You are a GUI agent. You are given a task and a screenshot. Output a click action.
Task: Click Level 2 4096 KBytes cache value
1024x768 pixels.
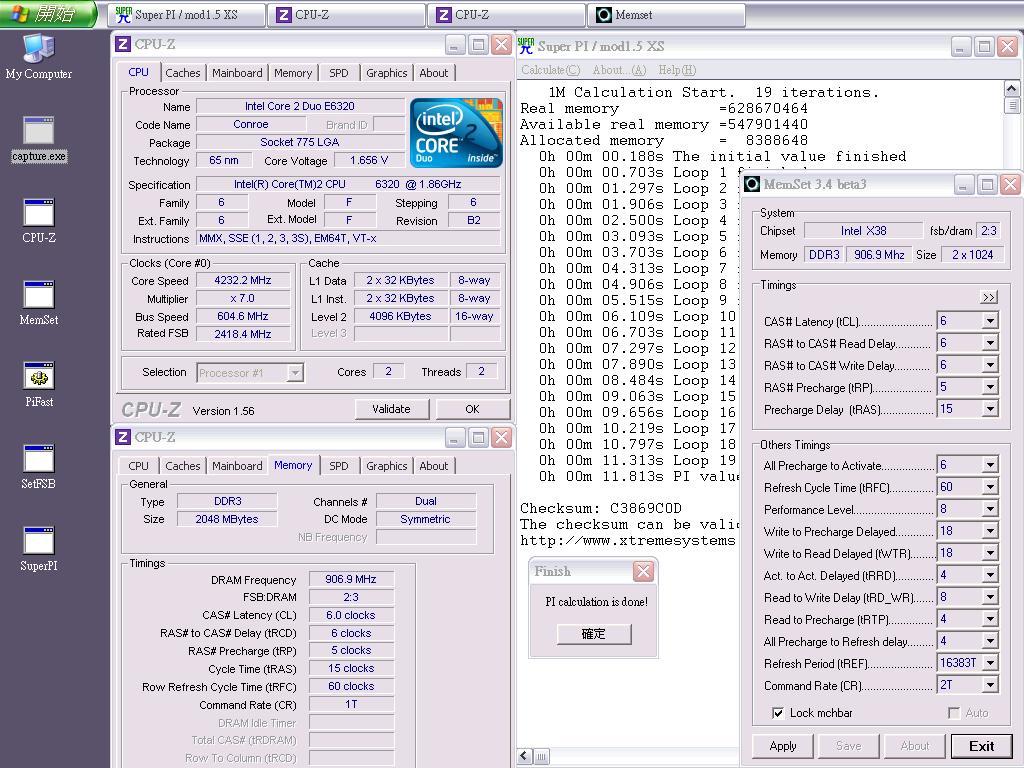coord(400,316)
